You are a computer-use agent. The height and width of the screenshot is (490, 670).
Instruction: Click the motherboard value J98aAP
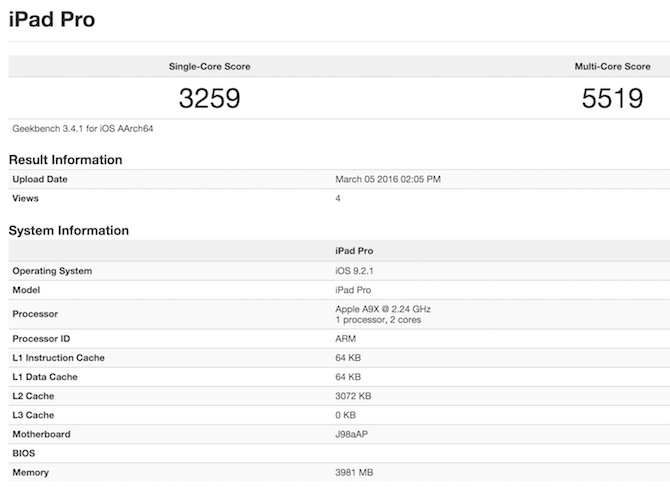click(x=353, y=434)
